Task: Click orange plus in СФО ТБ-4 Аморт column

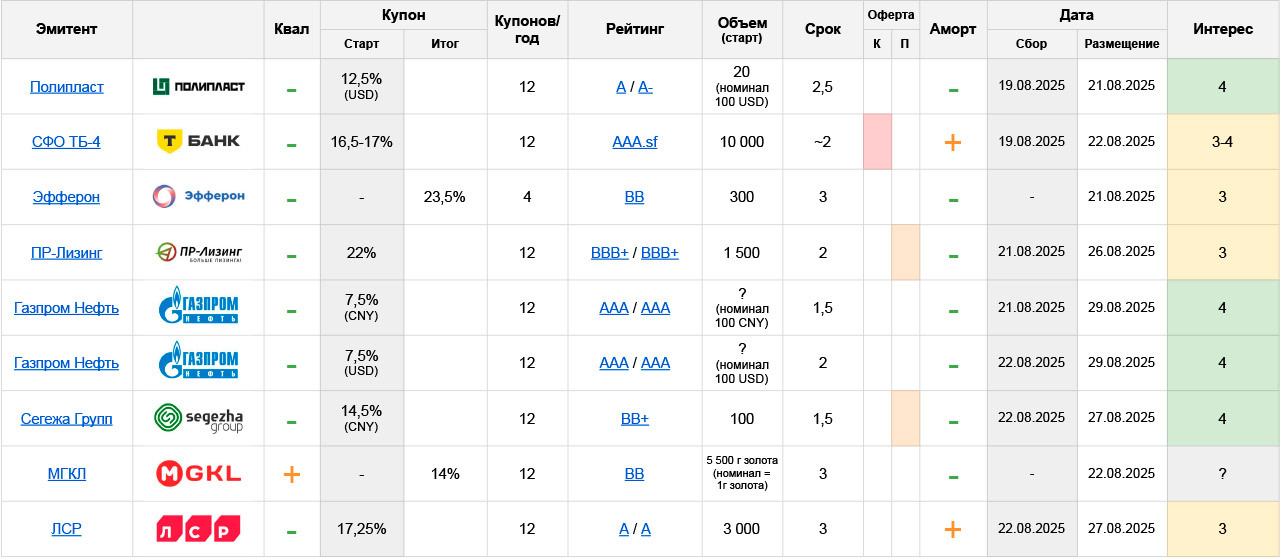Action: pyautogui.click(x=953, y=142)
